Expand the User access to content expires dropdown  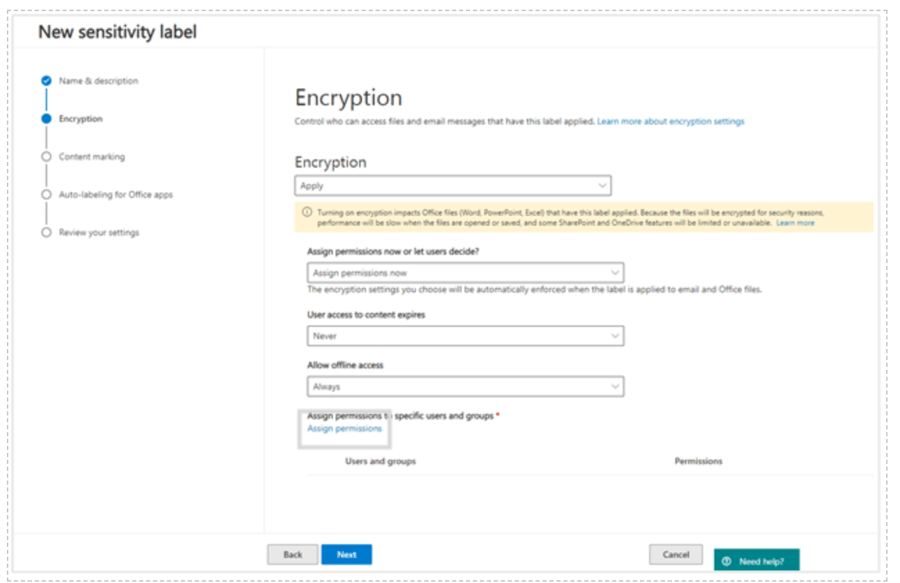click(x=464, y=336)
